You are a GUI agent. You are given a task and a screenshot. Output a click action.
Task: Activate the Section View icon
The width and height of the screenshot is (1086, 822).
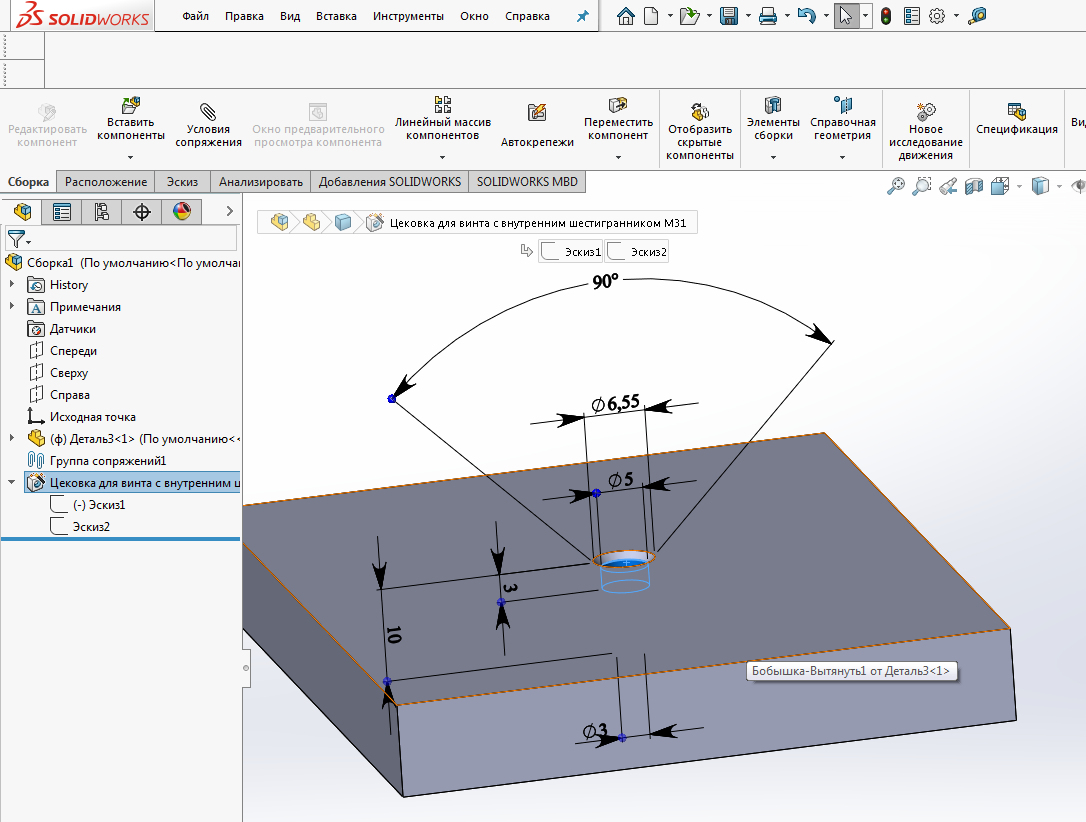(x=973, y=186)
